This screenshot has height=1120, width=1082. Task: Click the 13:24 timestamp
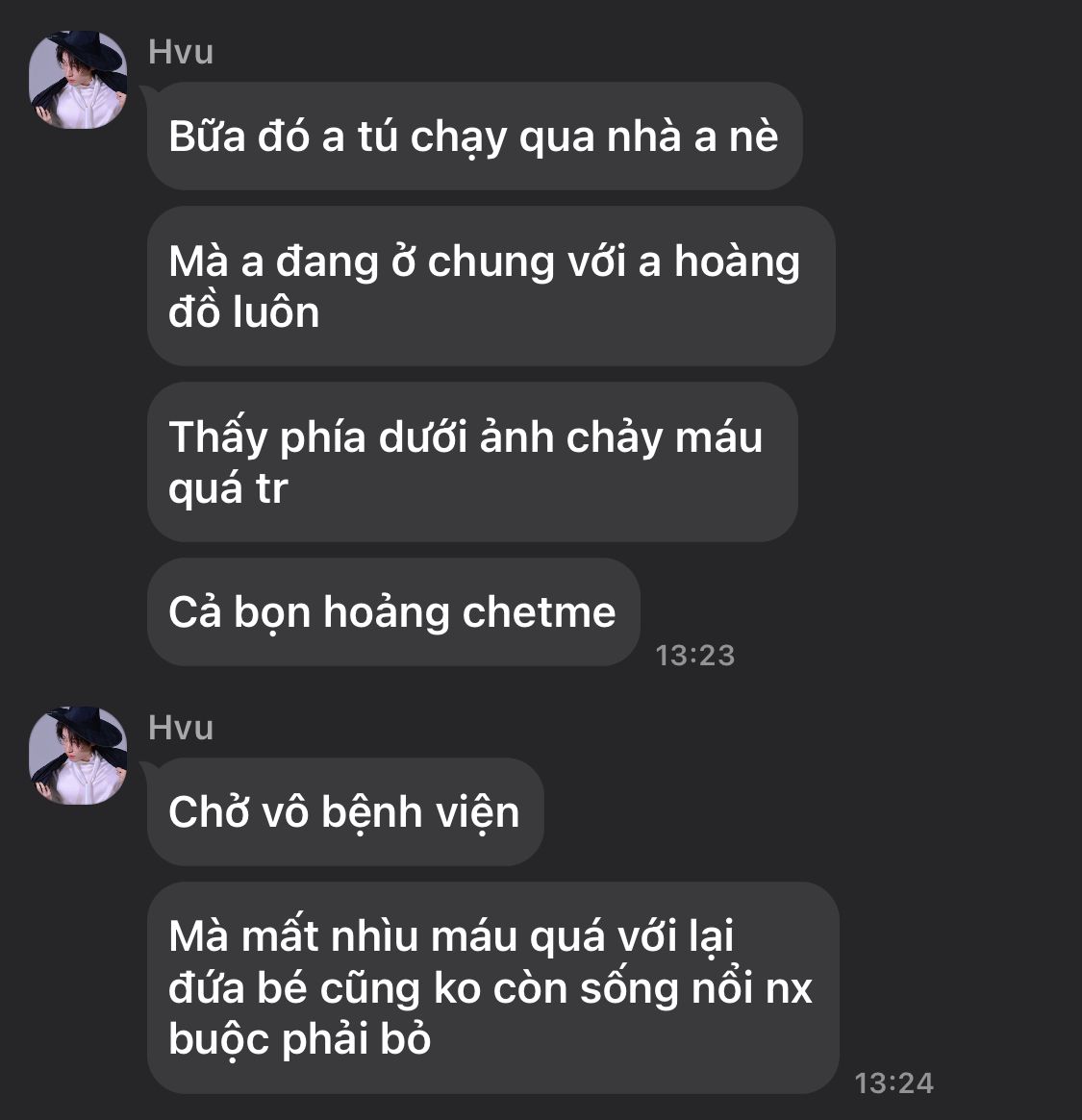coord(894,1083)
